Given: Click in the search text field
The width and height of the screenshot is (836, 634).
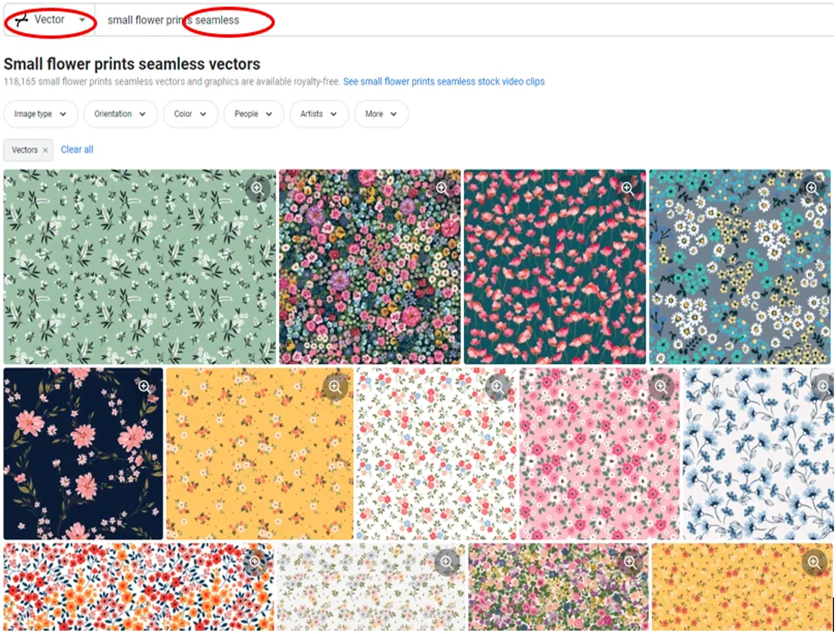Looking at the screenshot, I should pos(450,20).
